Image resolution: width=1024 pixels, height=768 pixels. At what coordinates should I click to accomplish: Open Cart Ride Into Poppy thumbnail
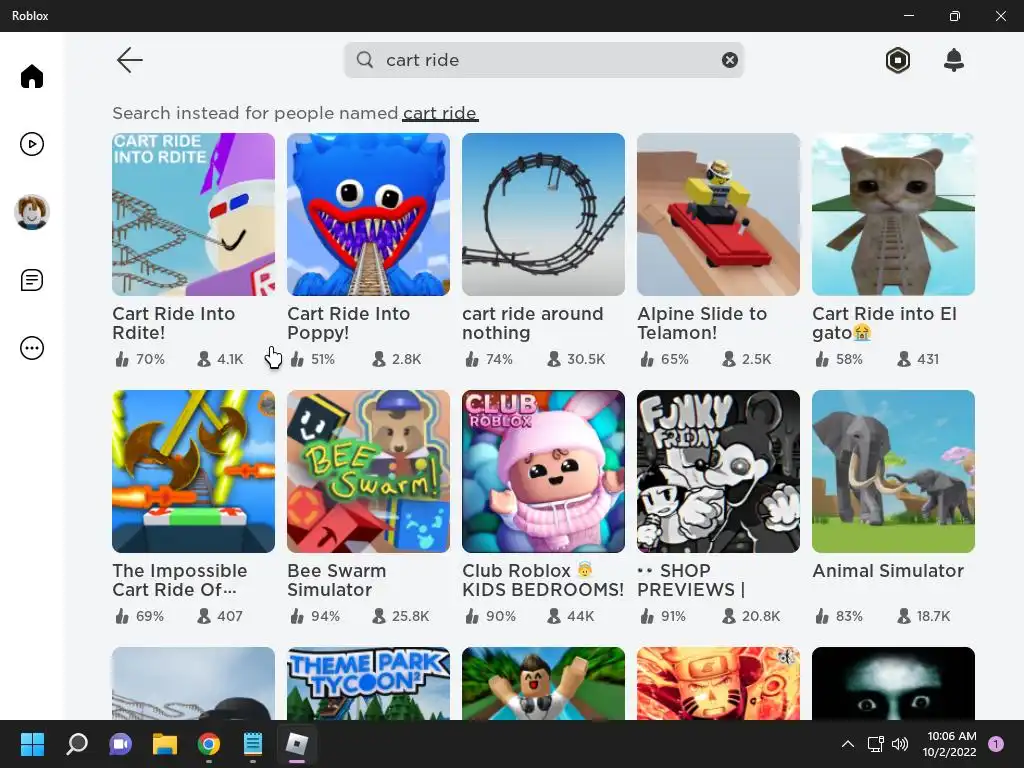[x=368, y=214]
